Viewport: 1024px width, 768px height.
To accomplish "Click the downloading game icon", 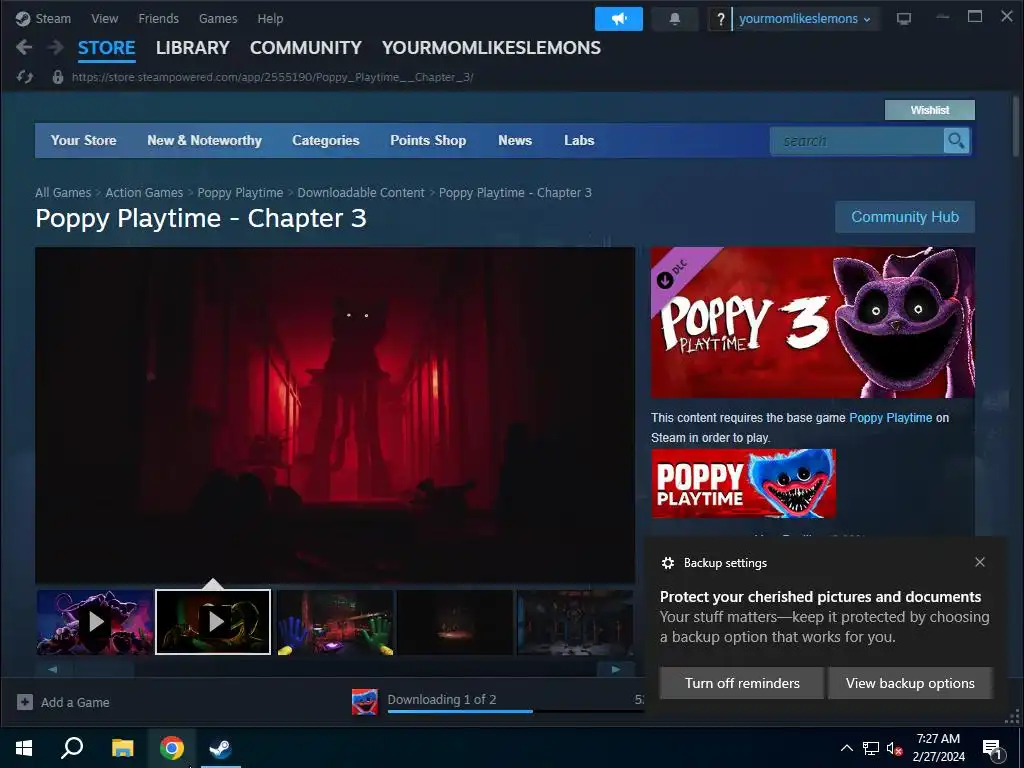I will click(364, 702).
